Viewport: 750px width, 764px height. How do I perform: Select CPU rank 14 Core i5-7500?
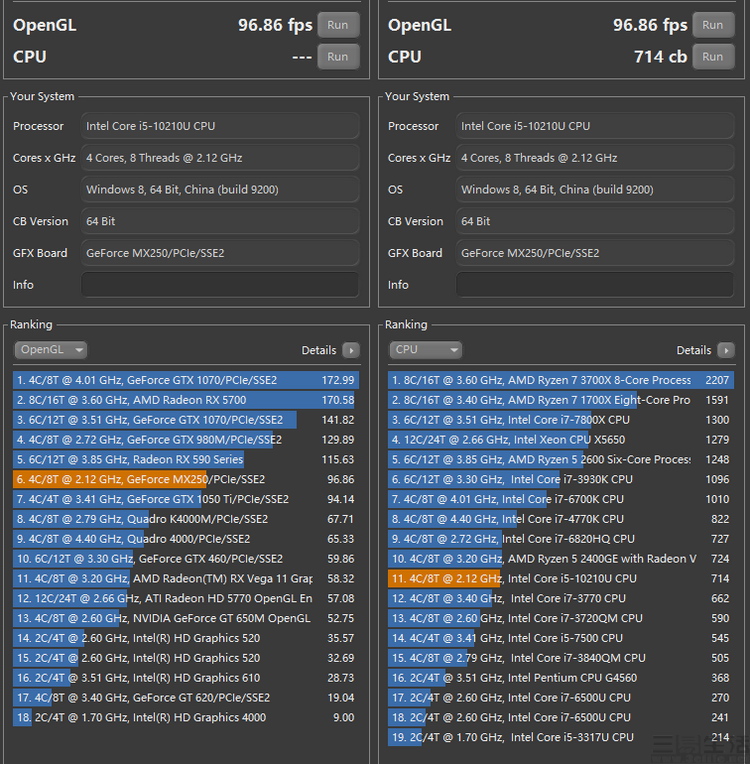point(561,638)
